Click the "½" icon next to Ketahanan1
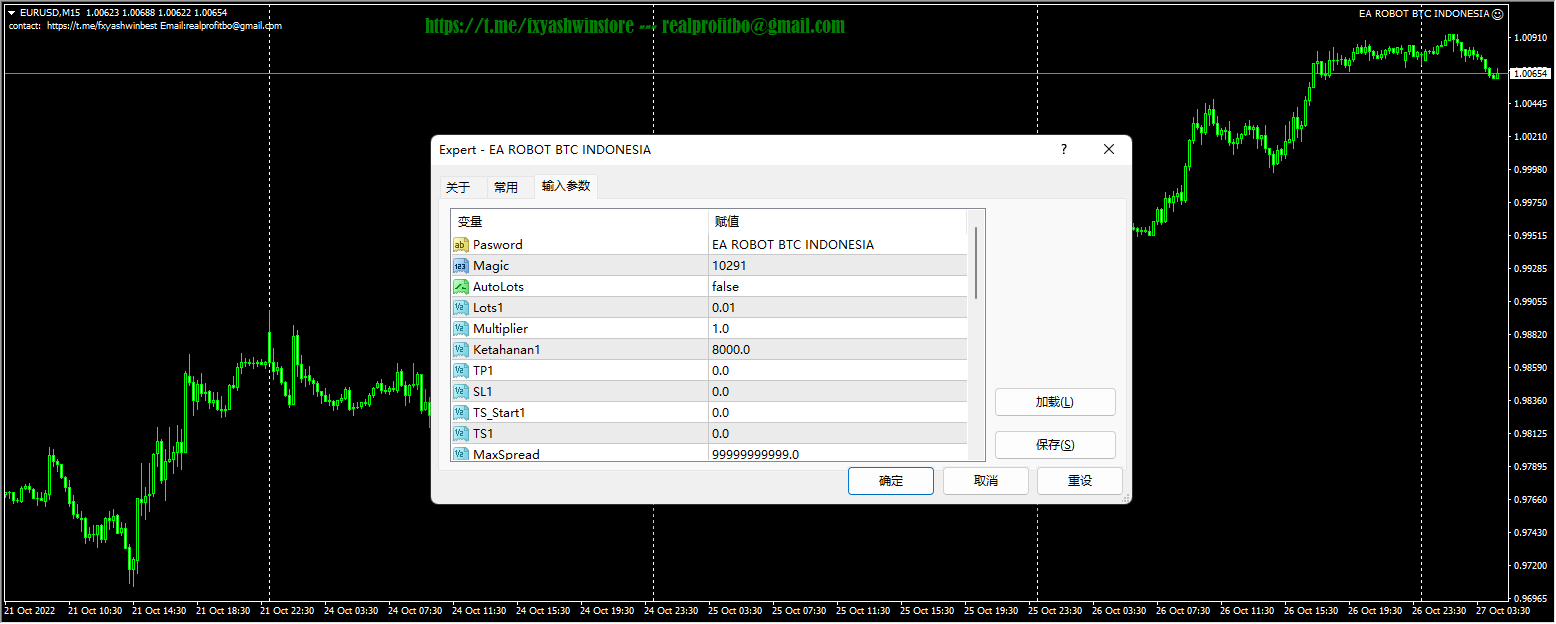 coord(461,349)
